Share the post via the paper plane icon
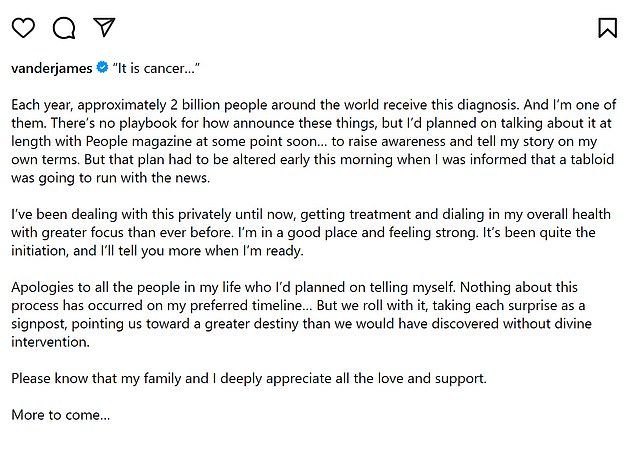Screen dimensions: 634x449 pyautogui.click(x=104, y=28)
